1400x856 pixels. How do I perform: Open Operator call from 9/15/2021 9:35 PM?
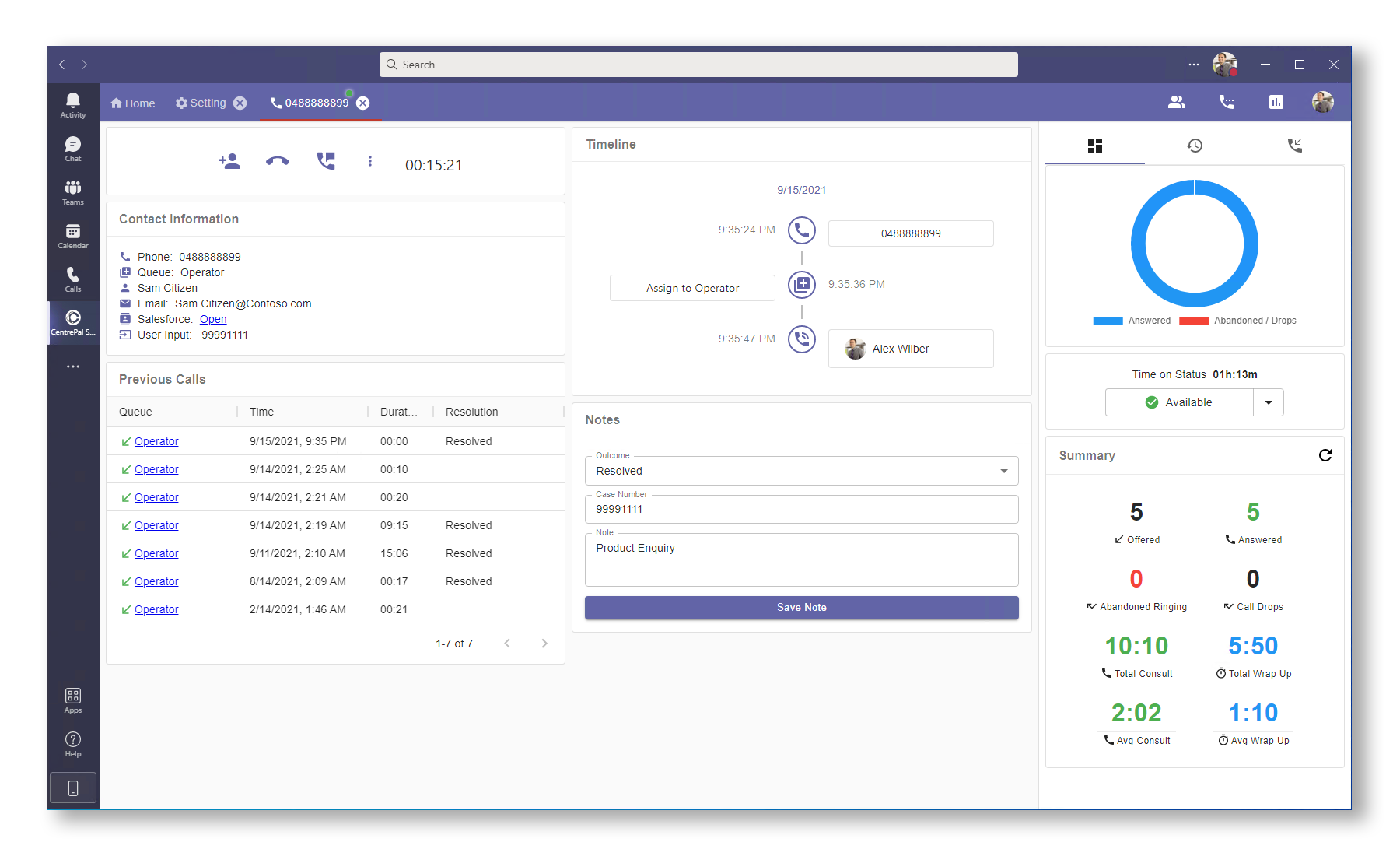click(156, 441)
